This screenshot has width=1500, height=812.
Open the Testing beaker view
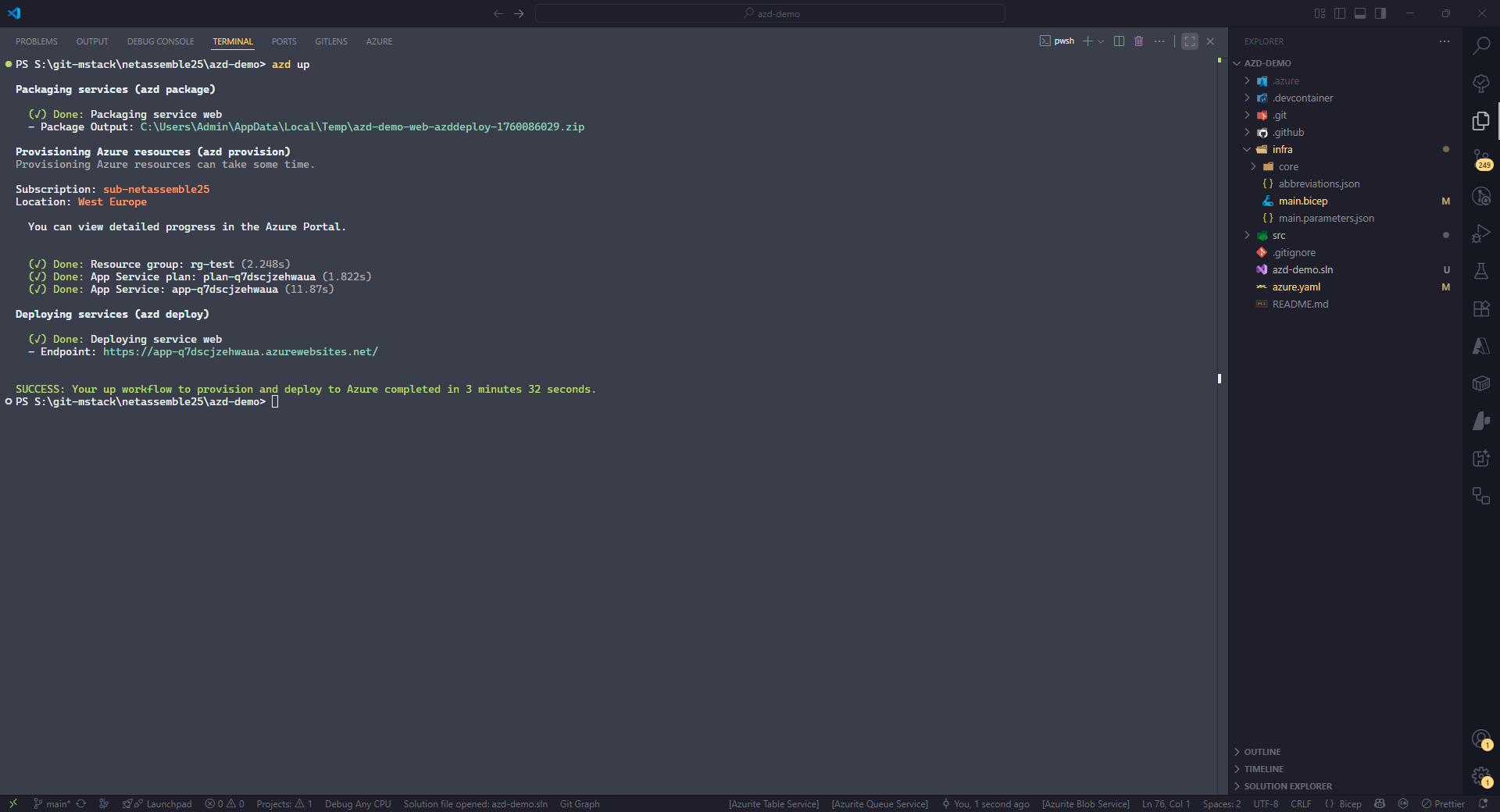click(x=1480, y=271)
